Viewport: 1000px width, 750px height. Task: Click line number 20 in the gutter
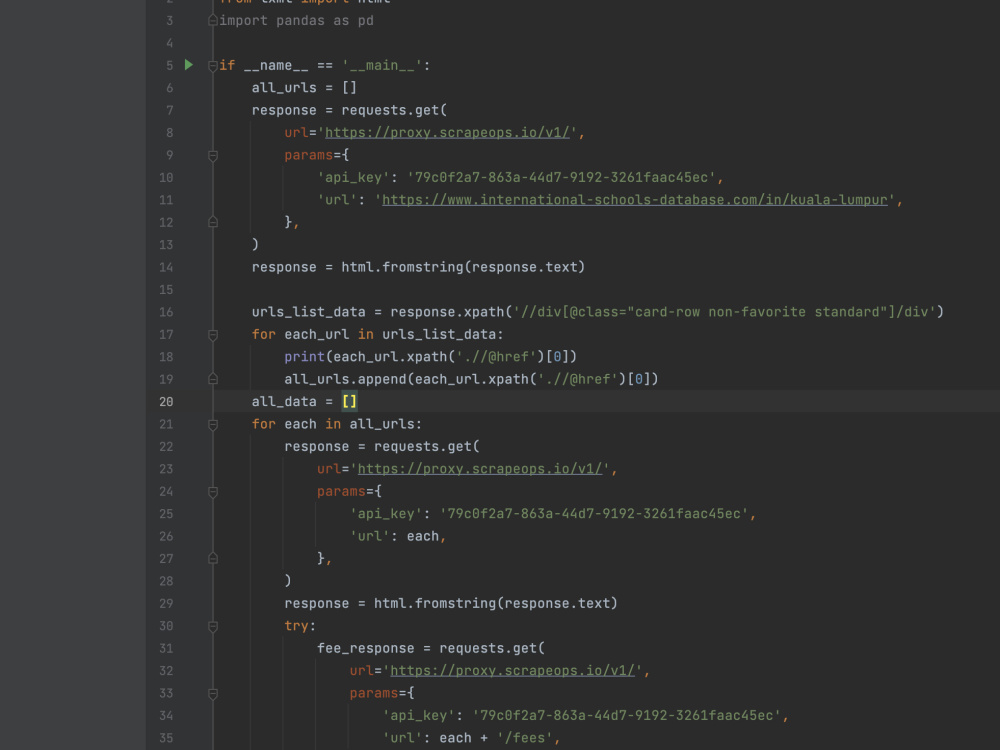pos(166,402)
